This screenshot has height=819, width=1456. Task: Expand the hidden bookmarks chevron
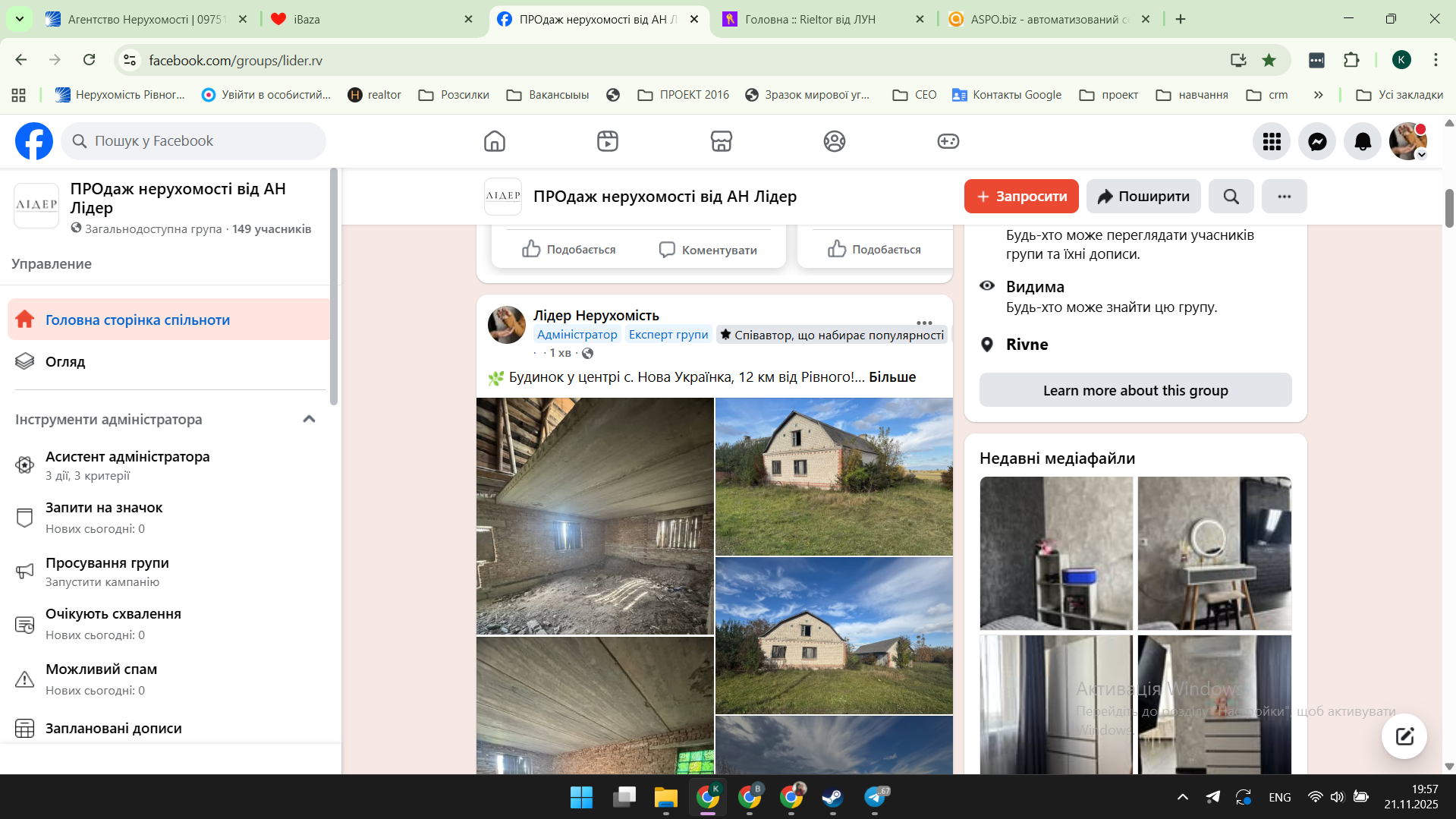tap(1318, 95)
